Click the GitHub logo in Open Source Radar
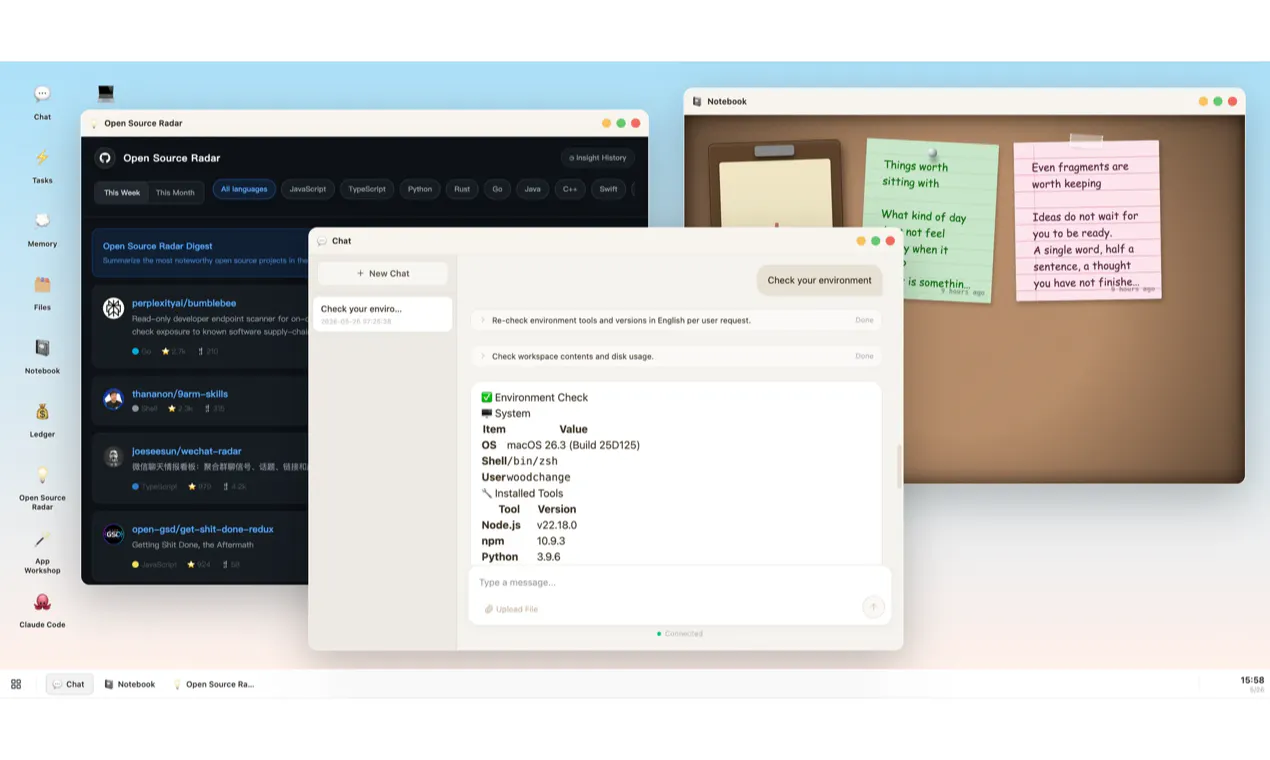Image resolution: width=1270 pixels, height=760 pixels. [105, 158]
